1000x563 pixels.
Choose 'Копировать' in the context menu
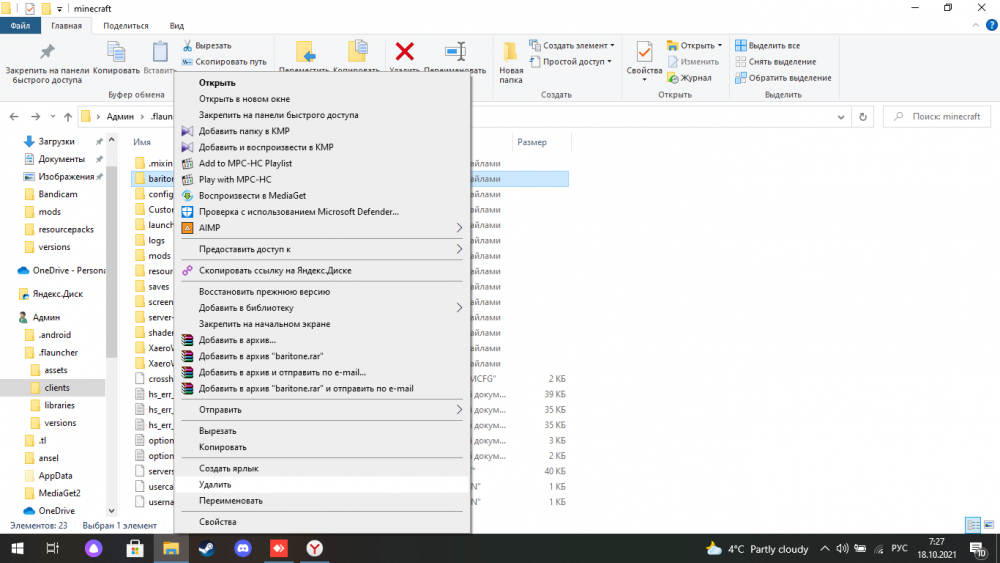tap(322, 447)
